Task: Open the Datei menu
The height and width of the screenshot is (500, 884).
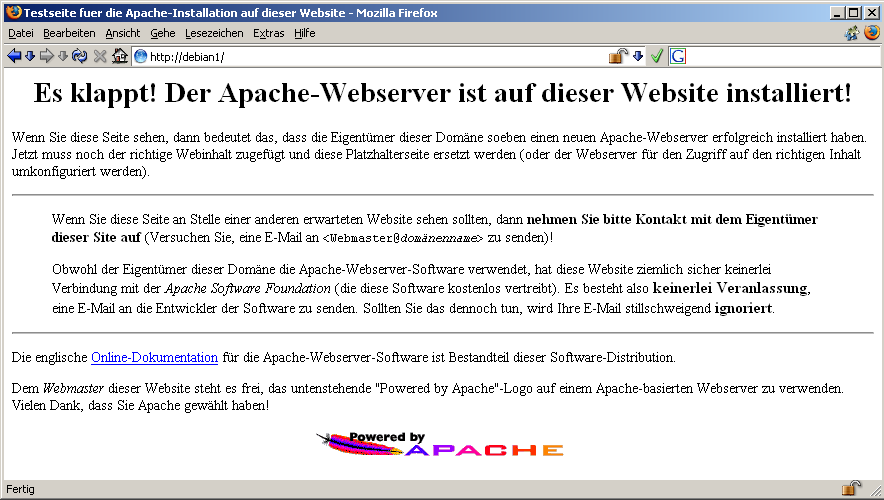Action: click(21, 33)
